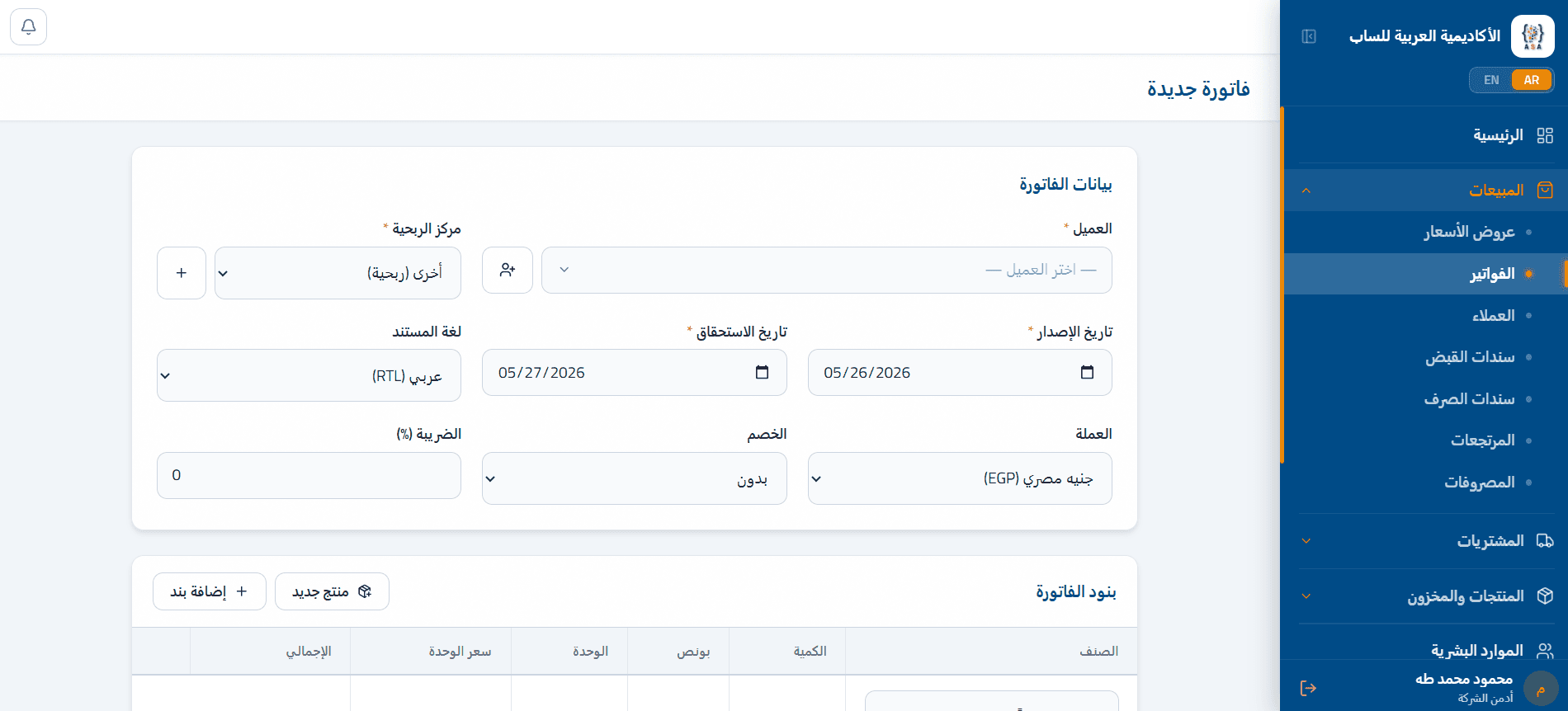Click فاتورة جديدة page title
This screenshot has height=711, width=1568.
(1198, 88)
